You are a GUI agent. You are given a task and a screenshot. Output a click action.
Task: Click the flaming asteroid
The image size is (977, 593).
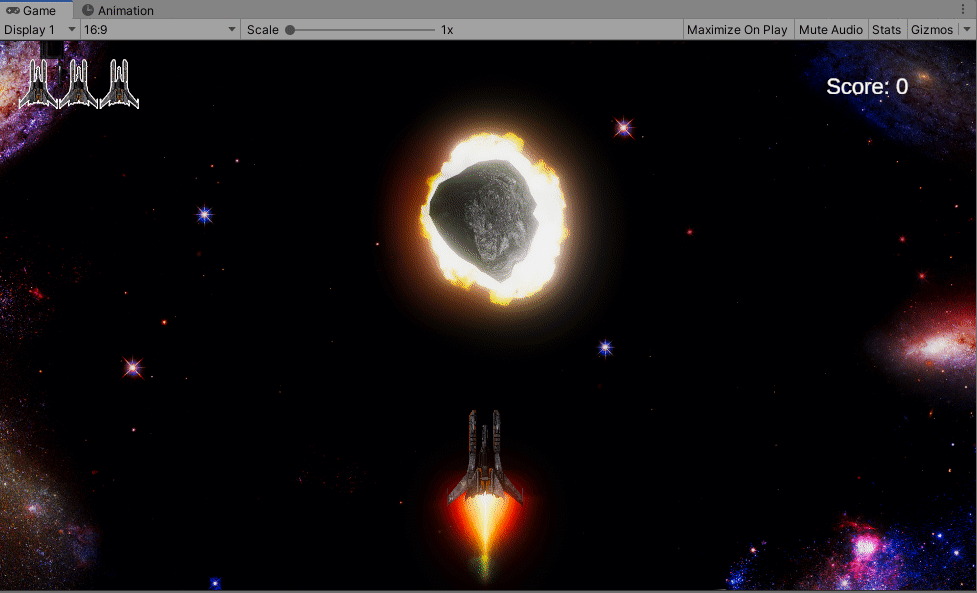[x=494, y=219]
